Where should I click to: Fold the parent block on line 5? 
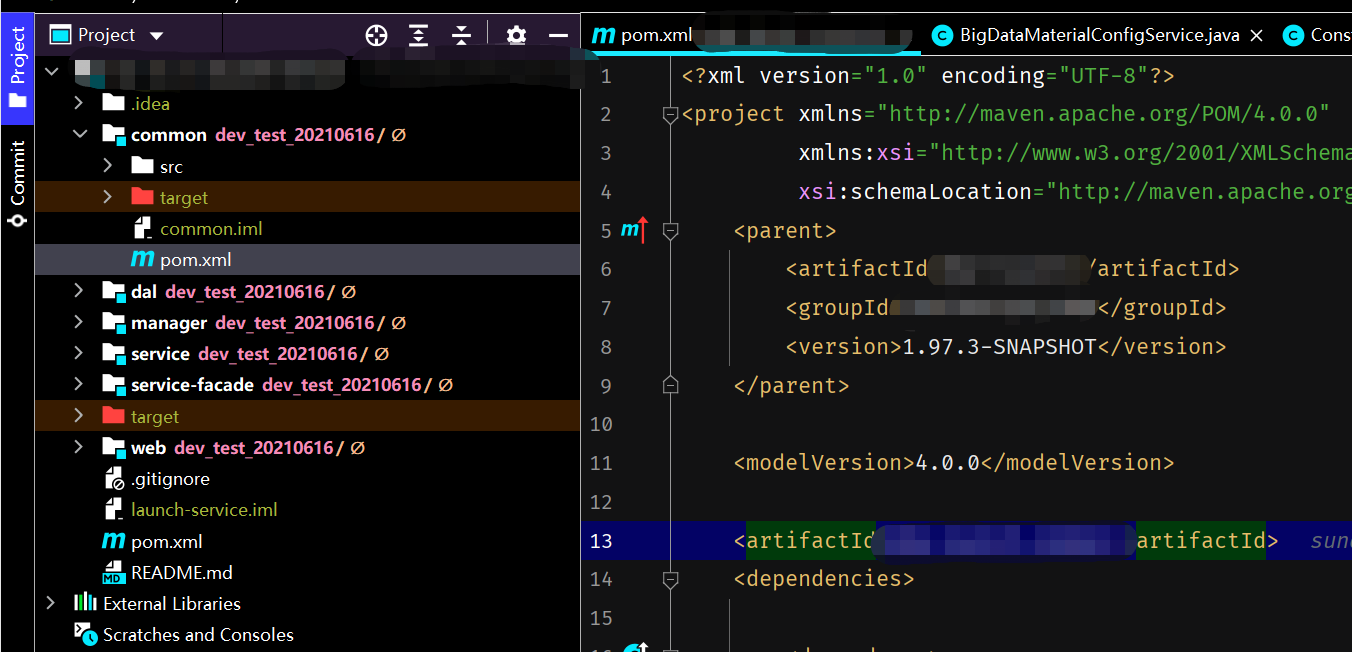tap(671, 231)
